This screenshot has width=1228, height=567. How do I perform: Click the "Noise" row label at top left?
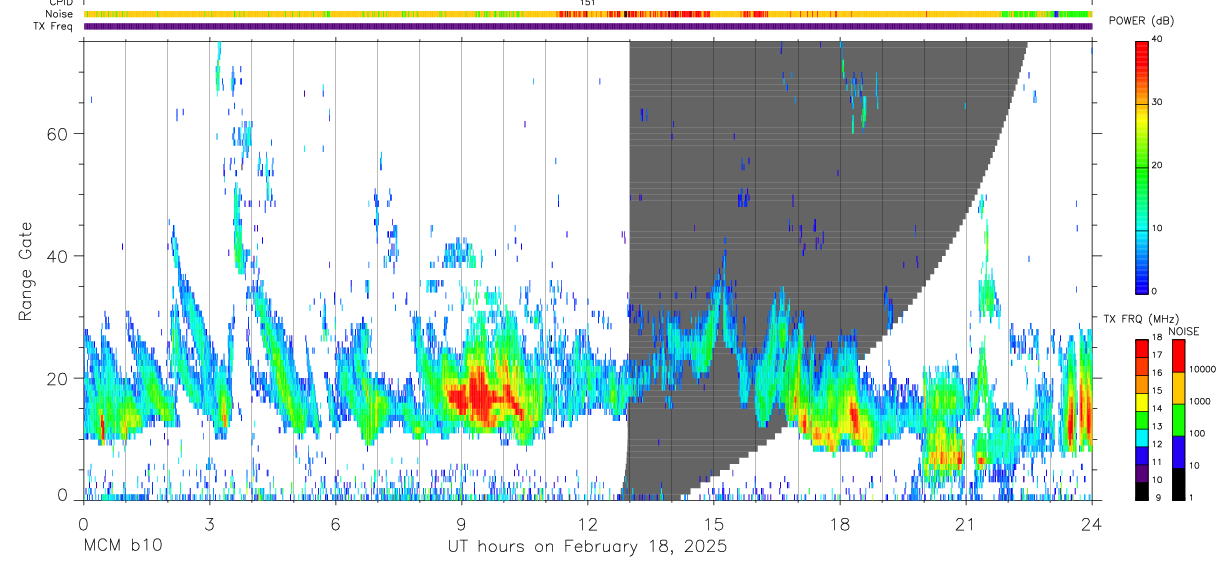[x=60, y=14]
